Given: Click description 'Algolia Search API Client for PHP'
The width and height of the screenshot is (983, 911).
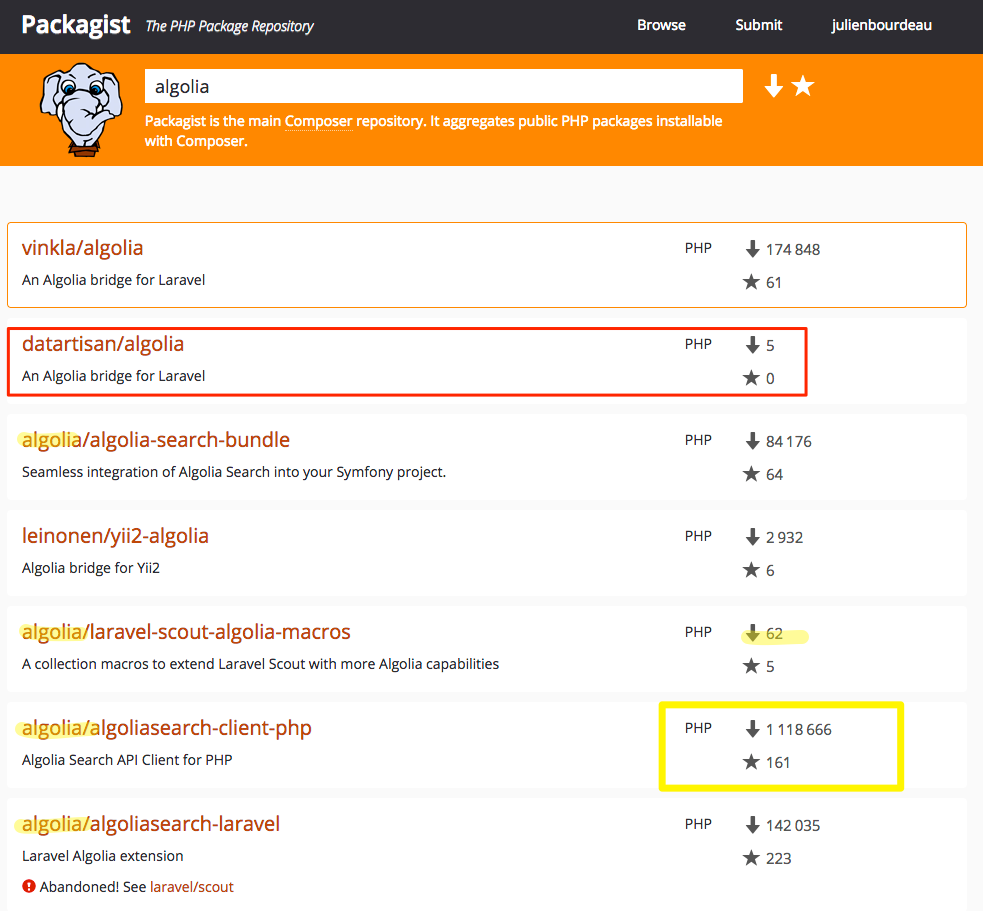Looking at the screenshot, I should [x=127, y=759].
